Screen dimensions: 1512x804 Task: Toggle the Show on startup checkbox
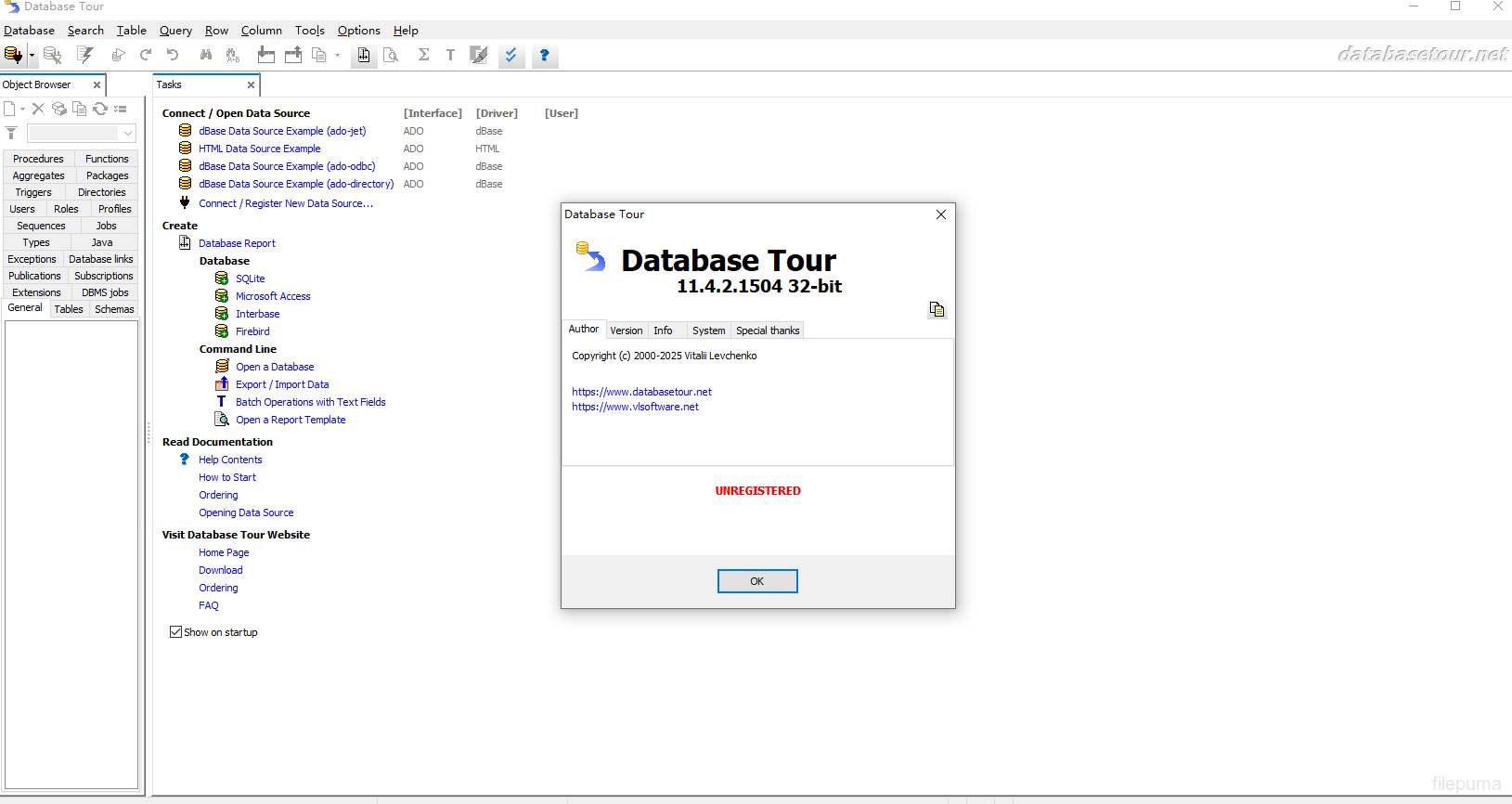click(175, 632)
